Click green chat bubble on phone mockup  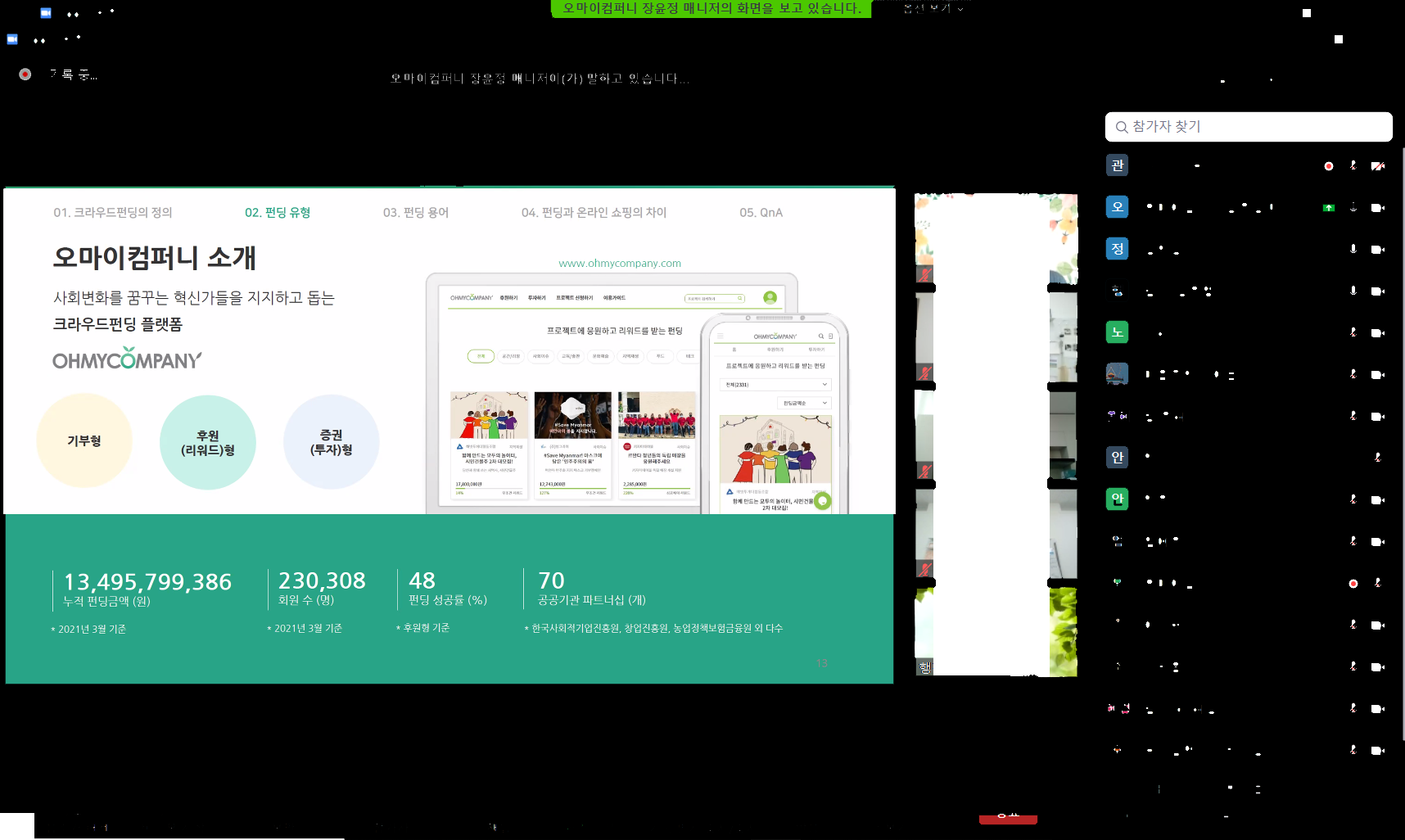(822, 501)
